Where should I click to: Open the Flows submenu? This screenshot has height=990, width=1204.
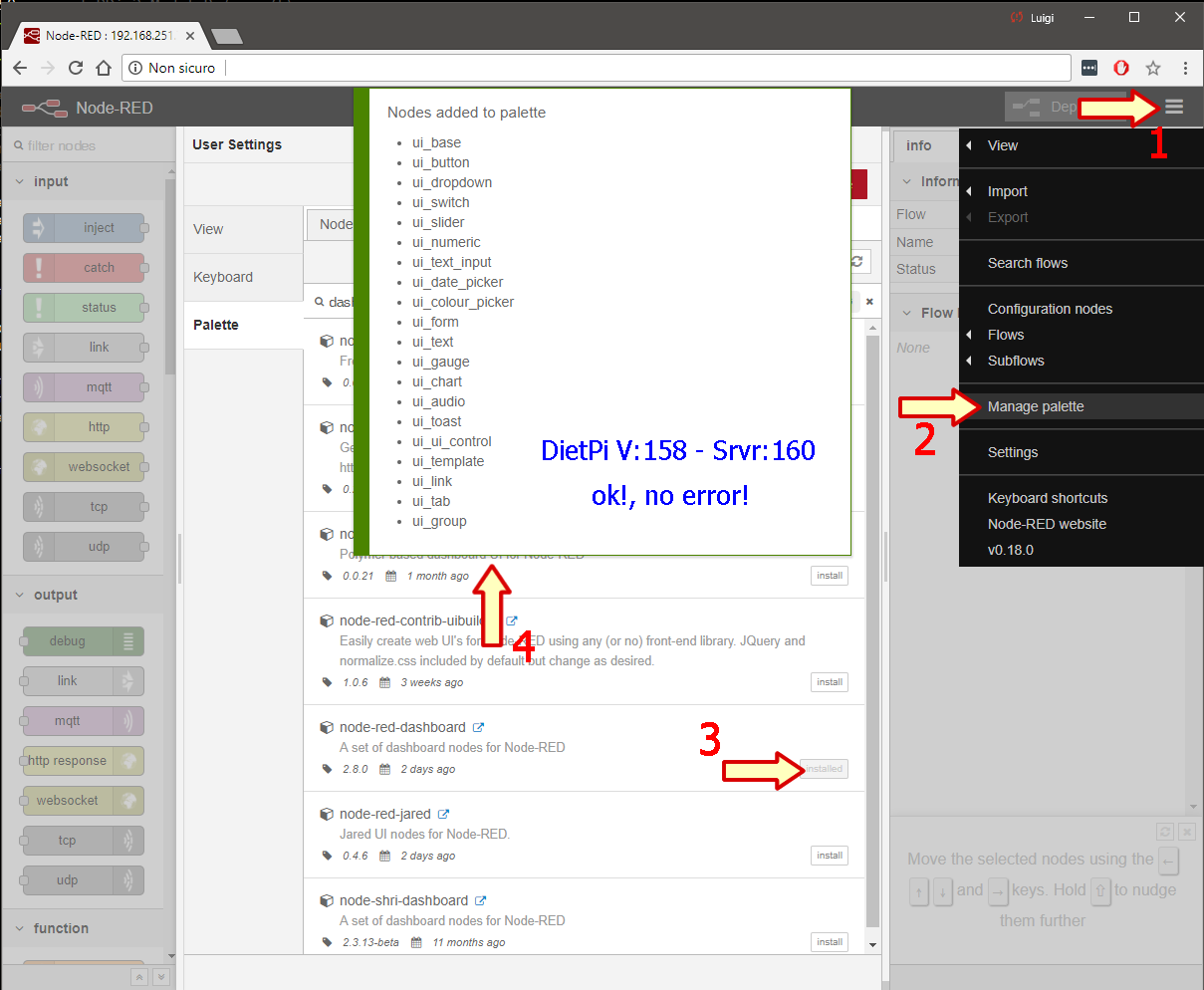1082,335
